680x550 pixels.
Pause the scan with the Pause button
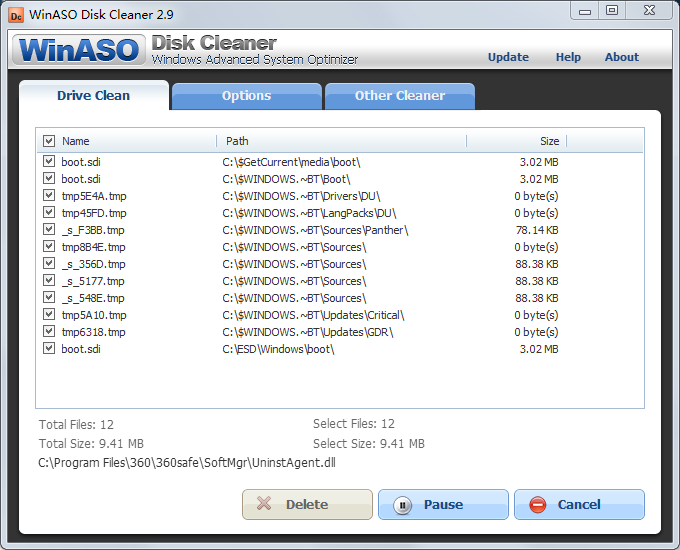(x=443, y=504)
